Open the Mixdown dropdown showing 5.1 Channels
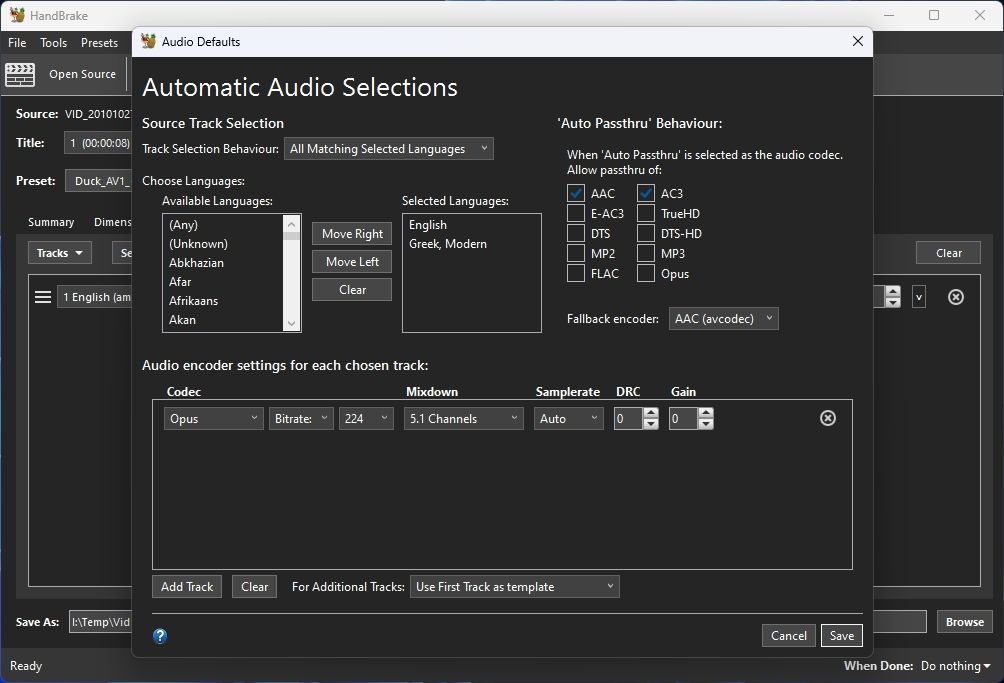 pos(463,418)
